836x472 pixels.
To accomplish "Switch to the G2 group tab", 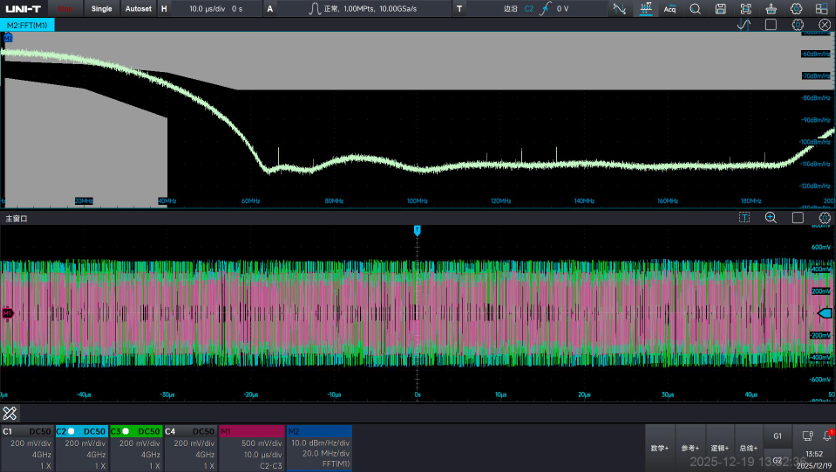I will point(777,460).
